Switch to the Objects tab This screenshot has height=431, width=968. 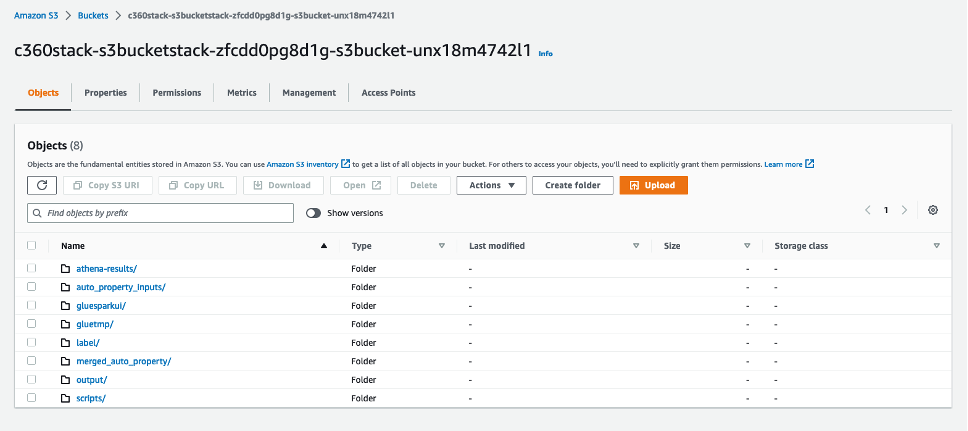tap(43, 93)
